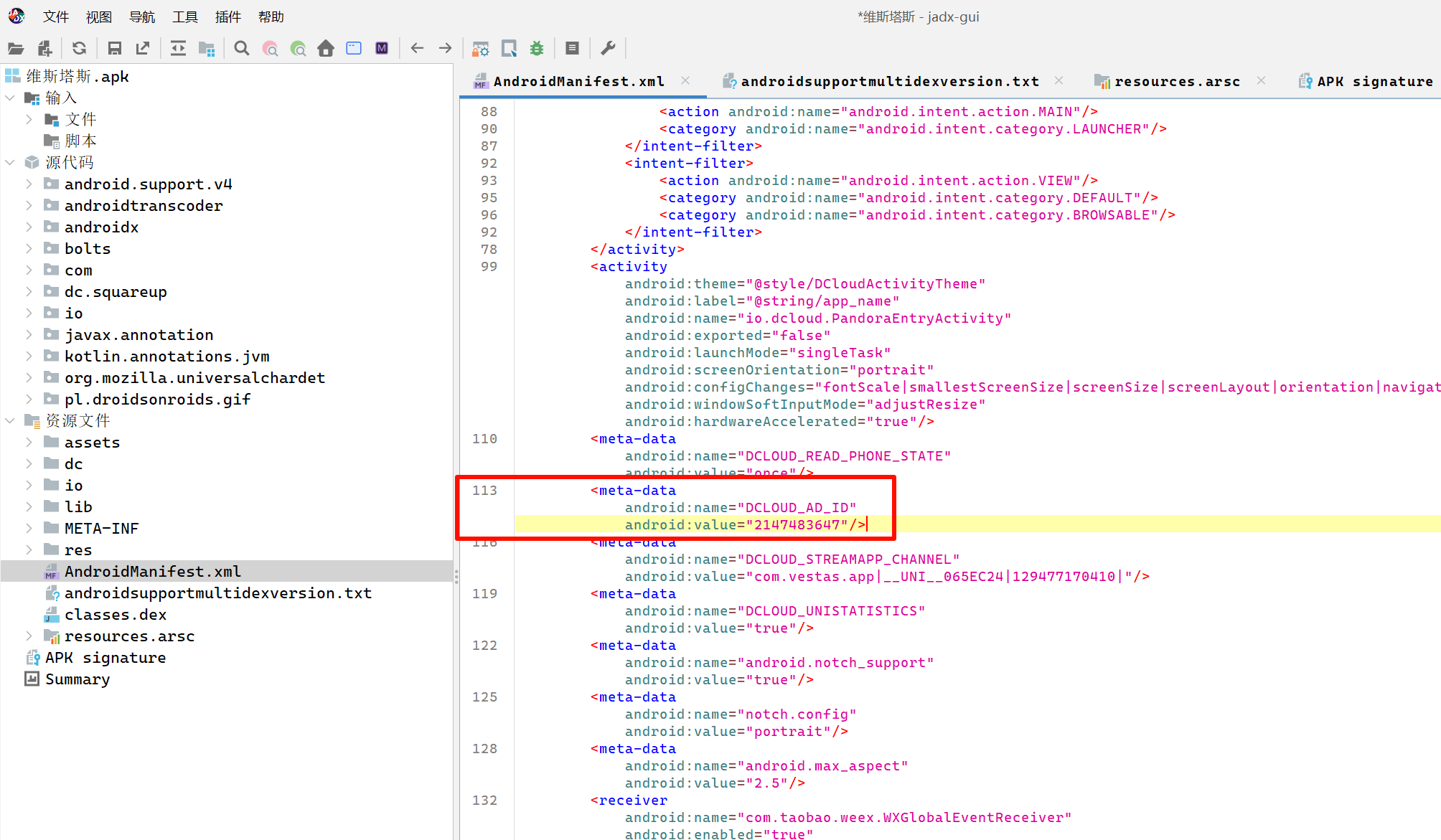The width and height of the screenshot is (1441, 840).
Task: Expand the android.support.v4 package
Action: pyautogui.click(x=29, y=184)
